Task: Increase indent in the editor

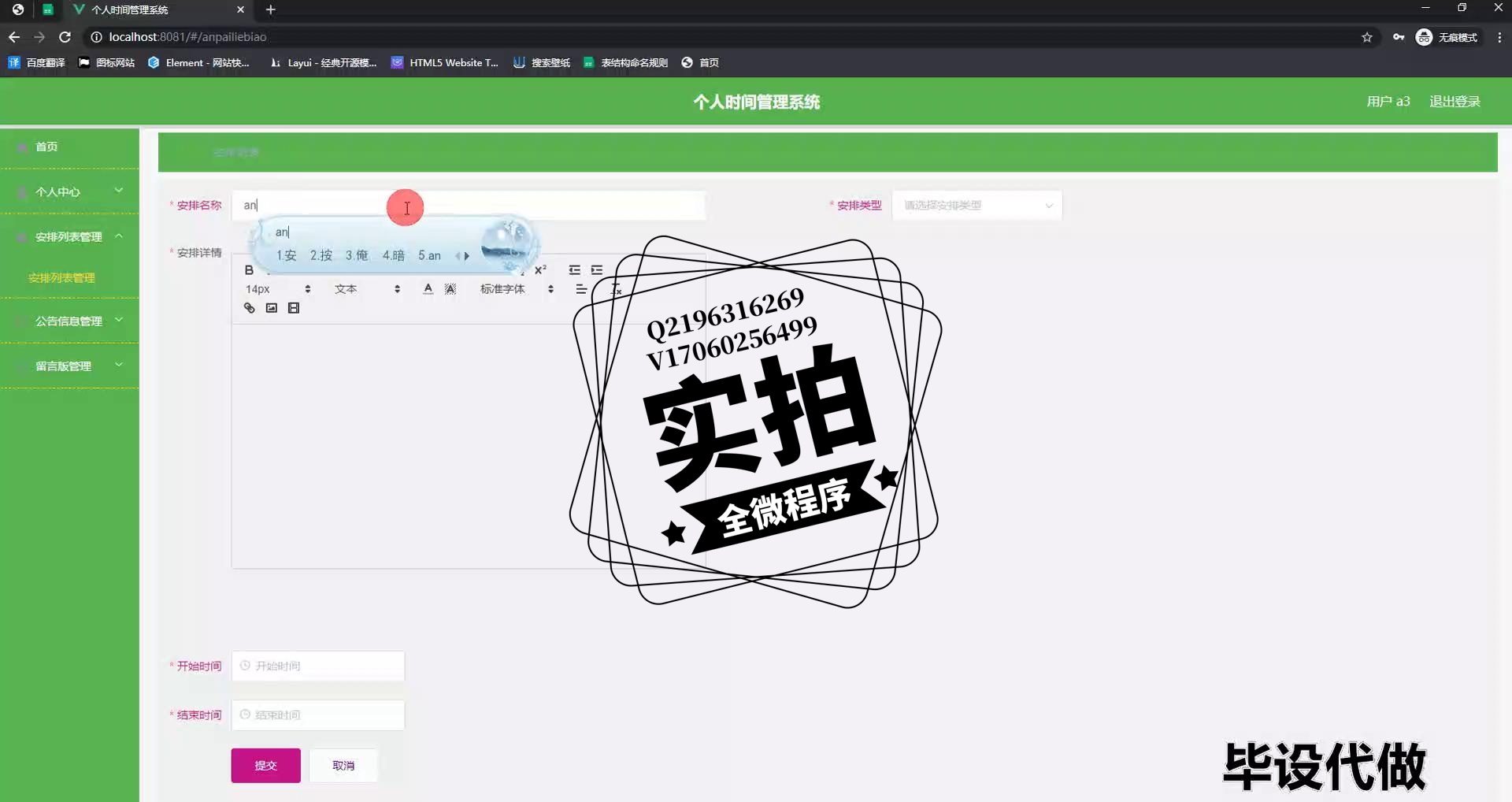Action: (x=597, y=270)
